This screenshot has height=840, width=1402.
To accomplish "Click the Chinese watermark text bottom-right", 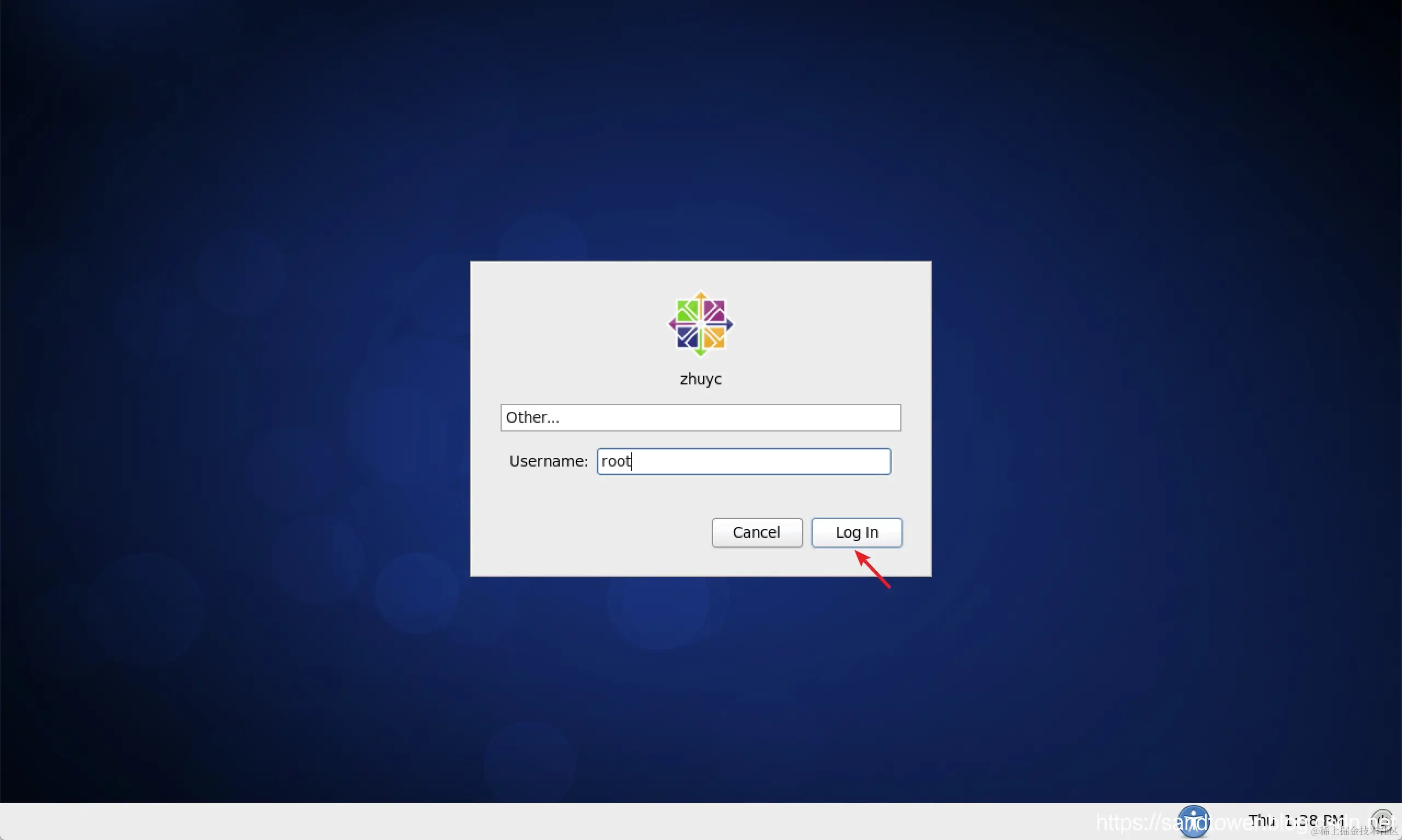I will pyautogui.click(x=1354, y=831).
